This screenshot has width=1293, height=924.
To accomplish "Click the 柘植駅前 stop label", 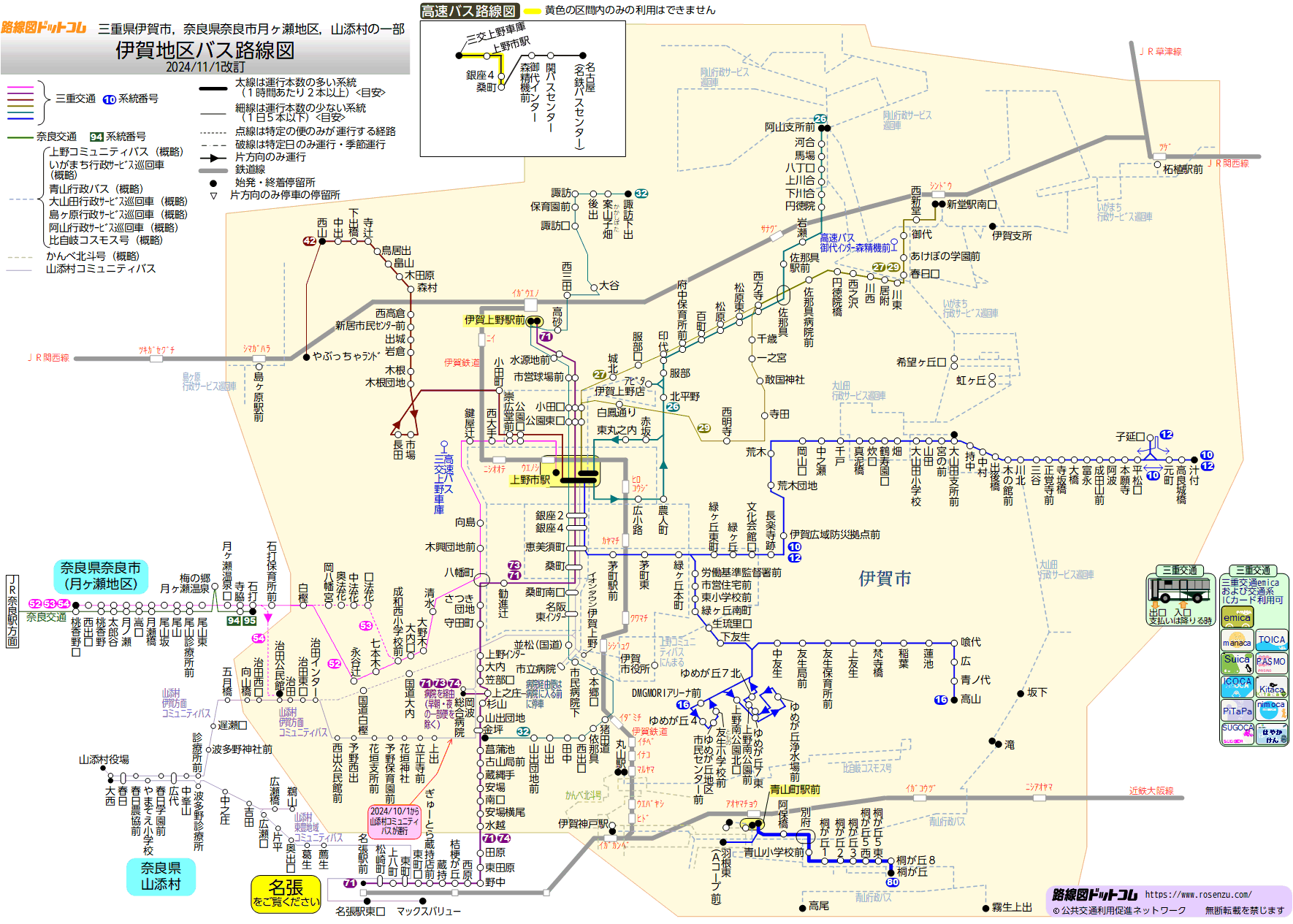I will point(1183,169).
